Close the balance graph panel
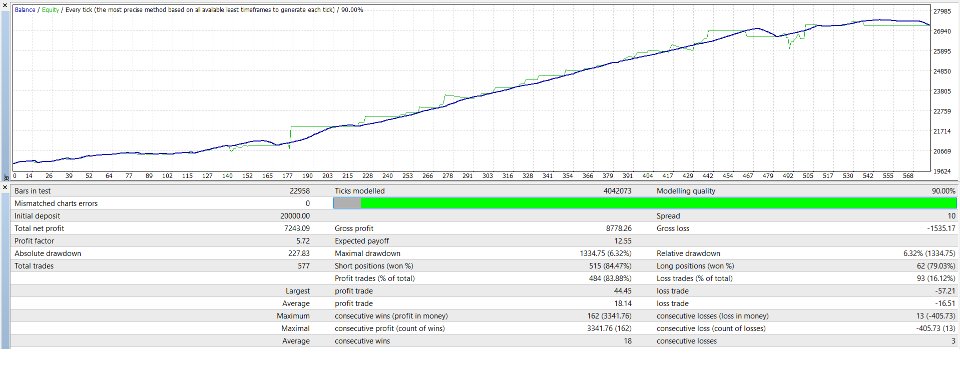This screenshot has width=960, height=381. click(5, 4)
